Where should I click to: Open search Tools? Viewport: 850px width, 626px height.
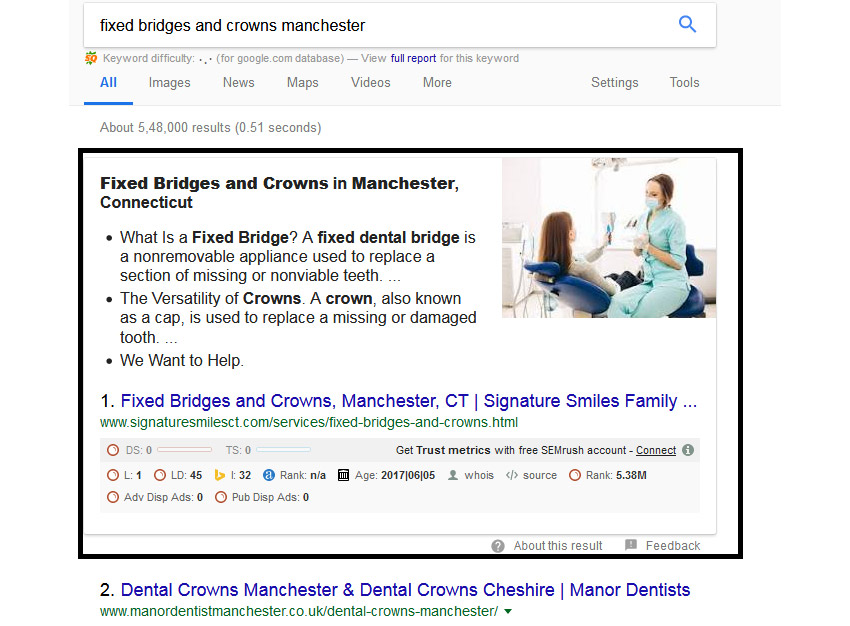(684, 82)
